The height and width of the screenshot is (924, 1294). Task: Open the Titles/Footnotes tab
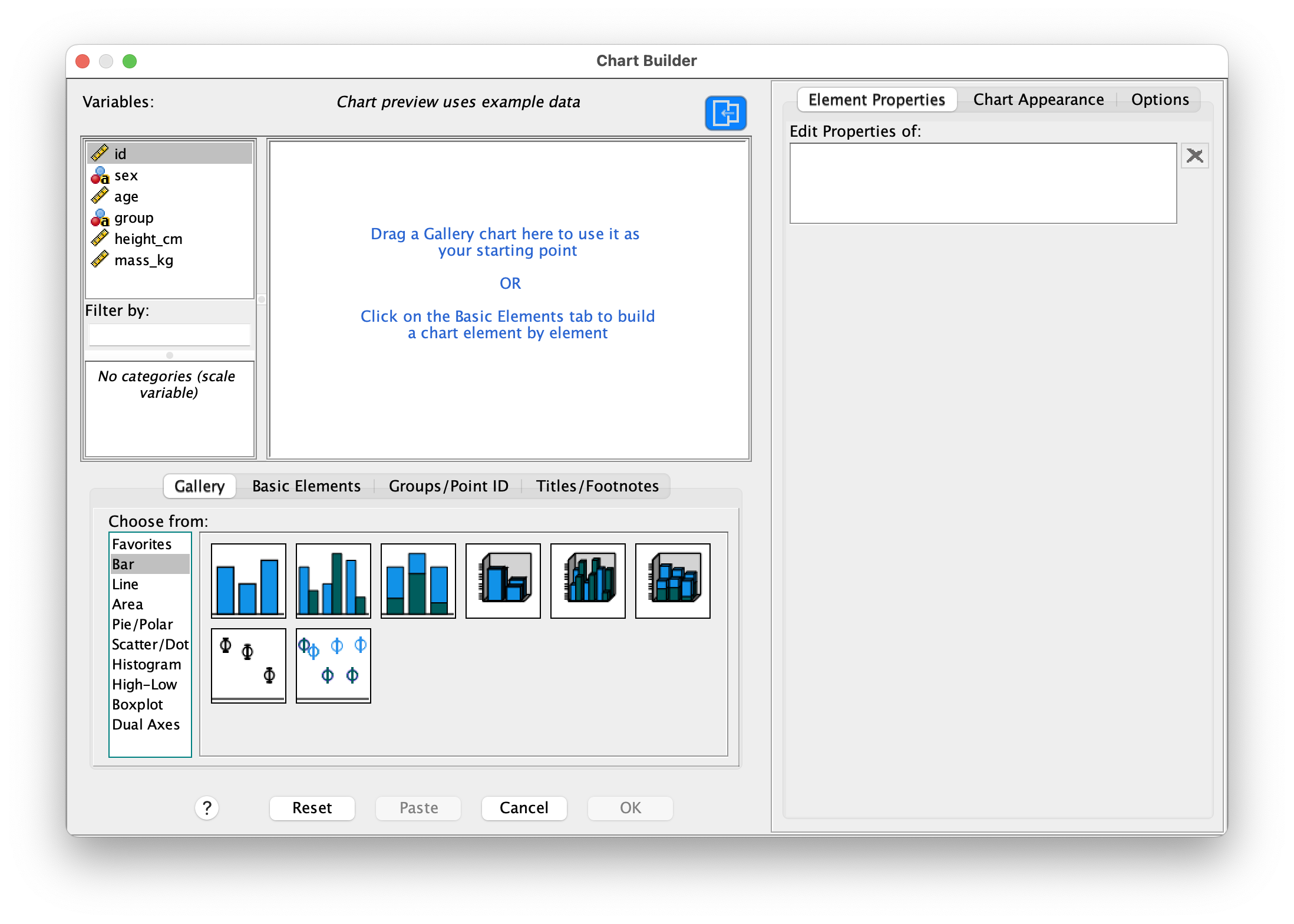pyautogui.click(x=597, y=486)
